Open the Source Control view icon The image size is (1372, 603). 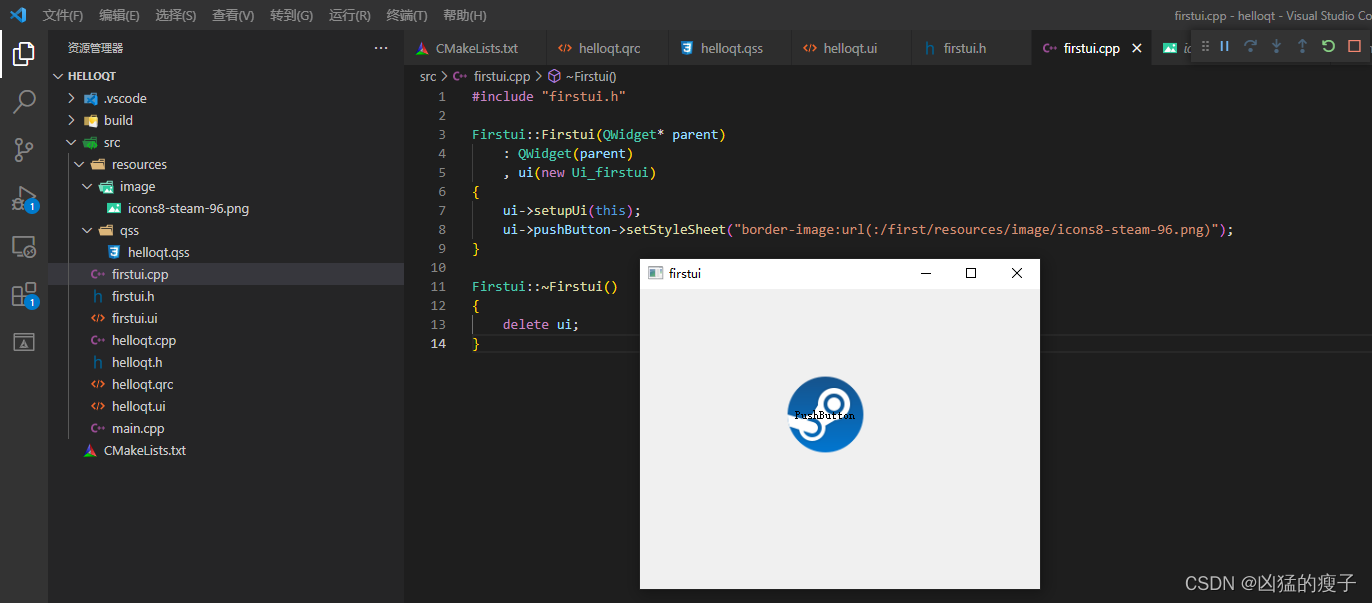pyautogui.click(x=24, y=150)
